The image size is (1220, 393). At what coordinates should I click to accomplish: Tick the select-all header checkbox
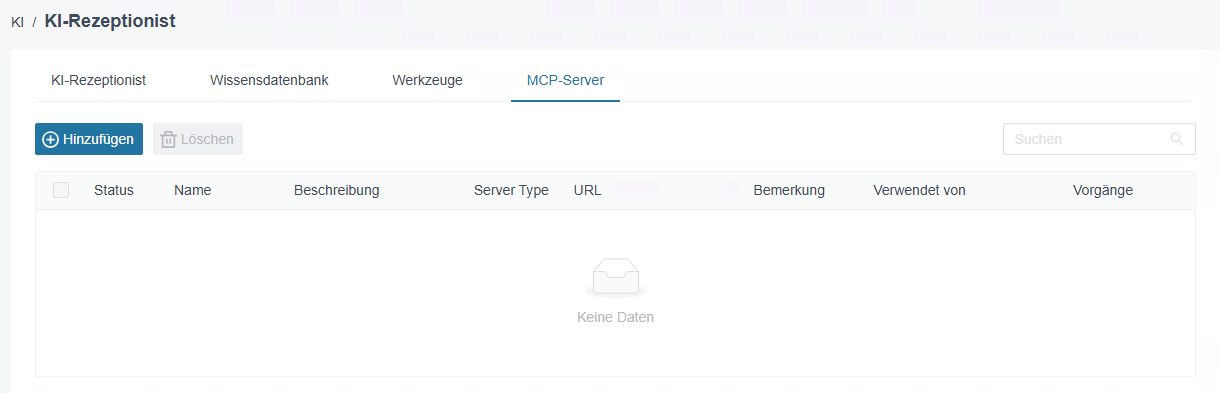[61, 190]
